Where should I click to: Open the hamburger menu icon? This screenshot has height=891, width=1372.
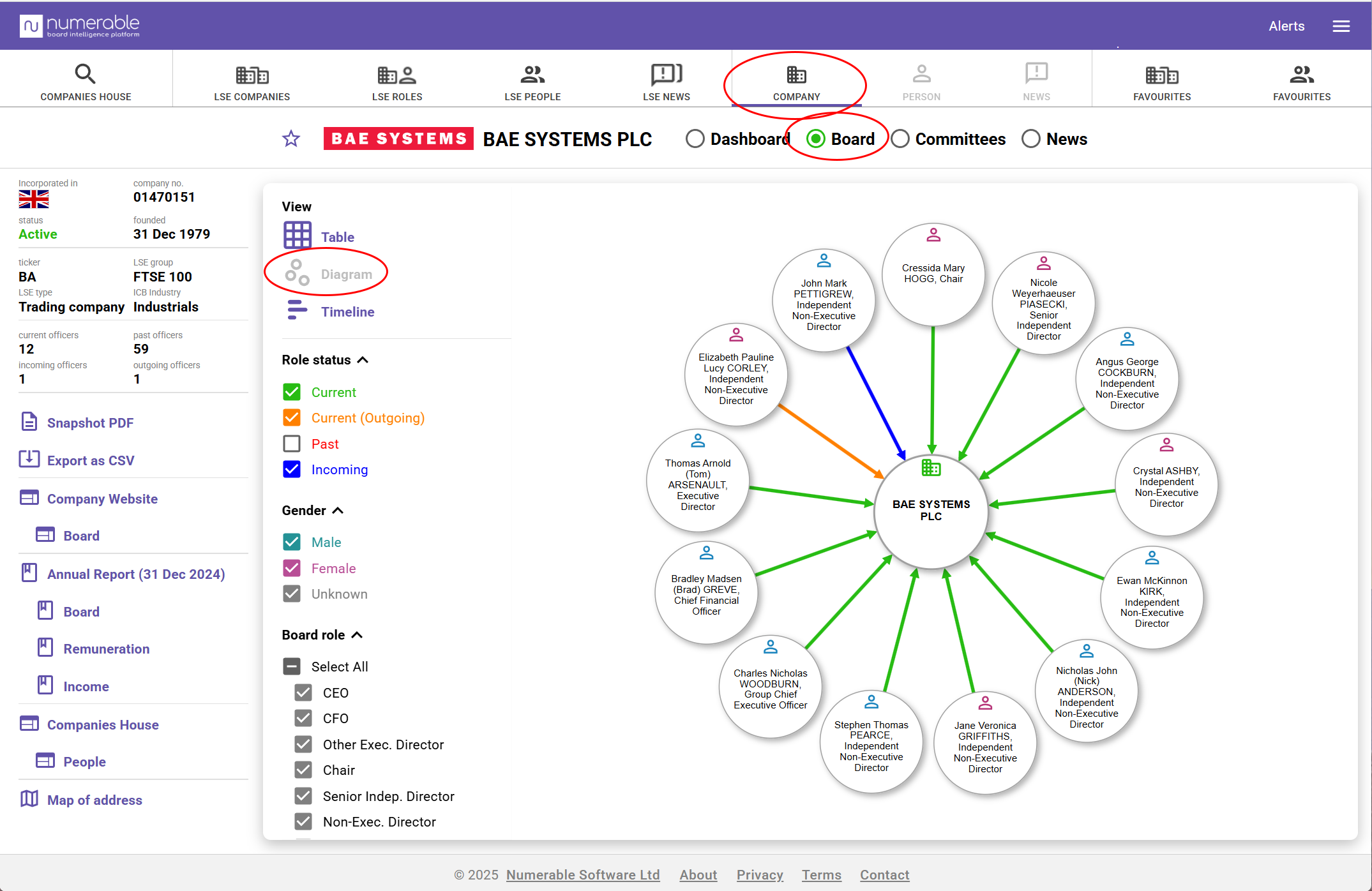[x=1341, y=26]
